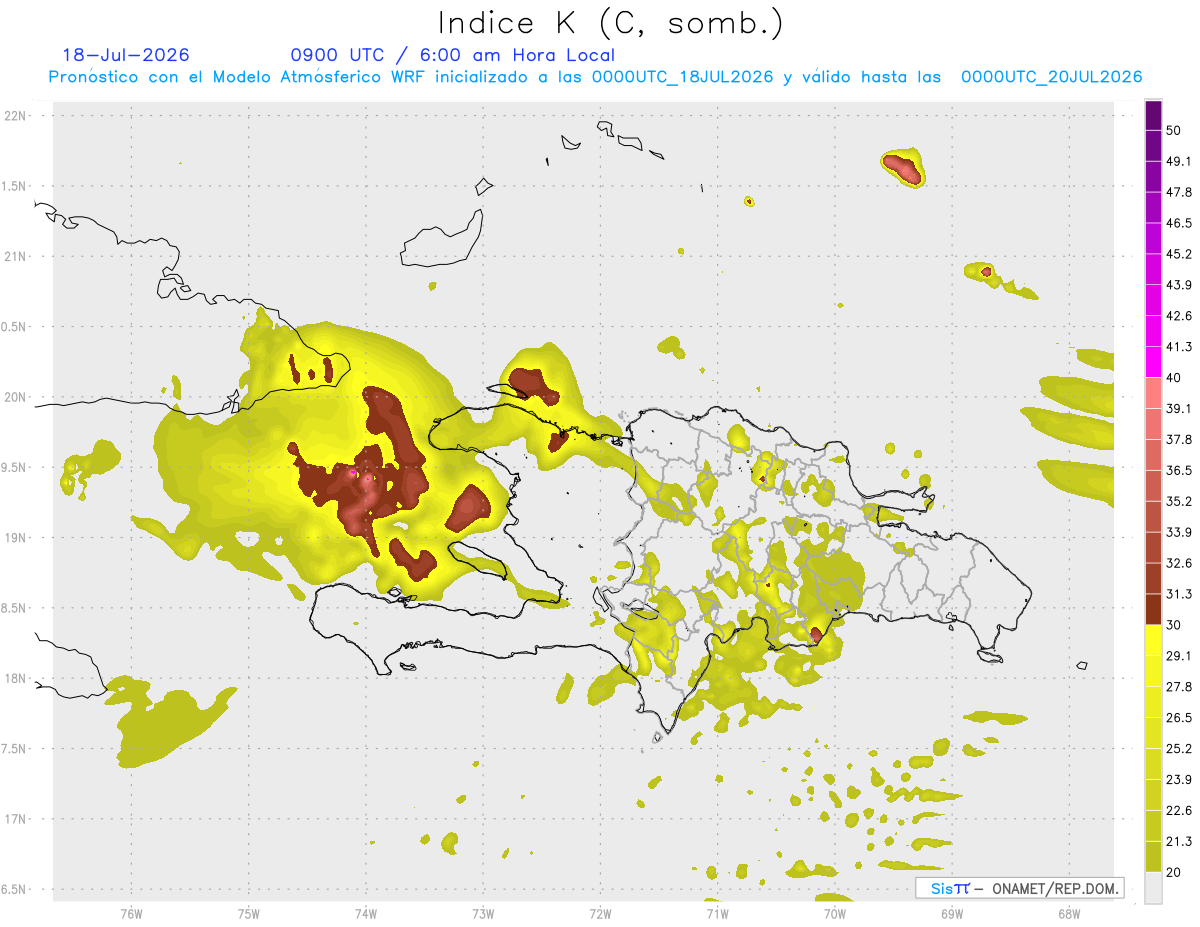
Task: Click the colorbar value "46.5"
Action: click(x=1179, y=224)
